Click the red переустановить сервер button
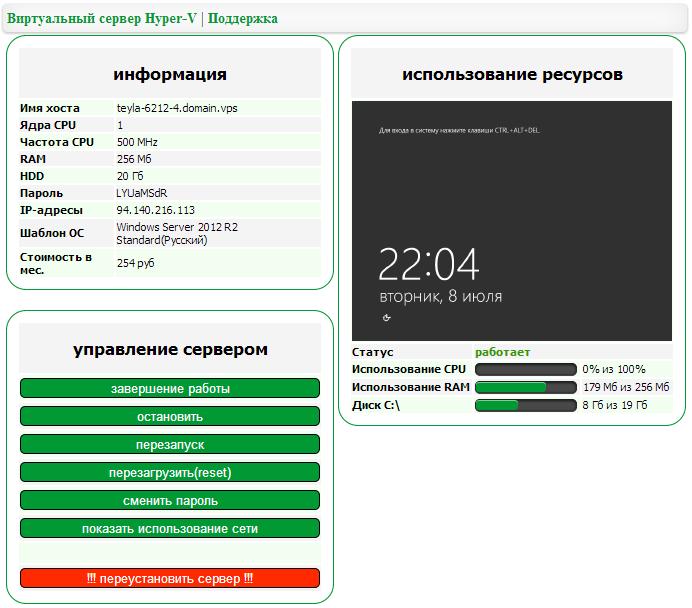The image size is (692, 608). click(x=170, y=578)
